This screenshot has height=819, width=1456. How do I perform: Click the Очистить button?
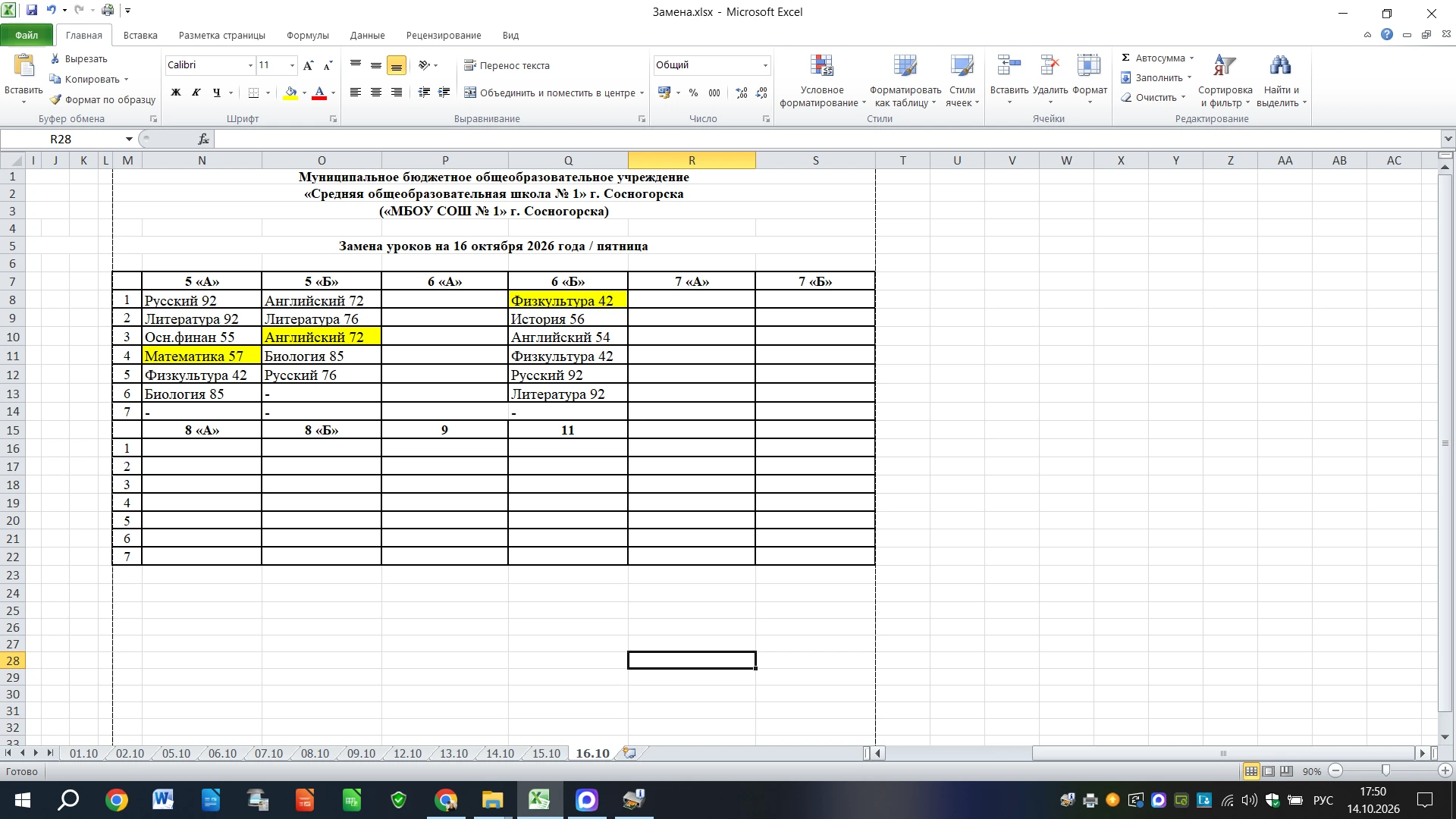(x=1153, y=97)
